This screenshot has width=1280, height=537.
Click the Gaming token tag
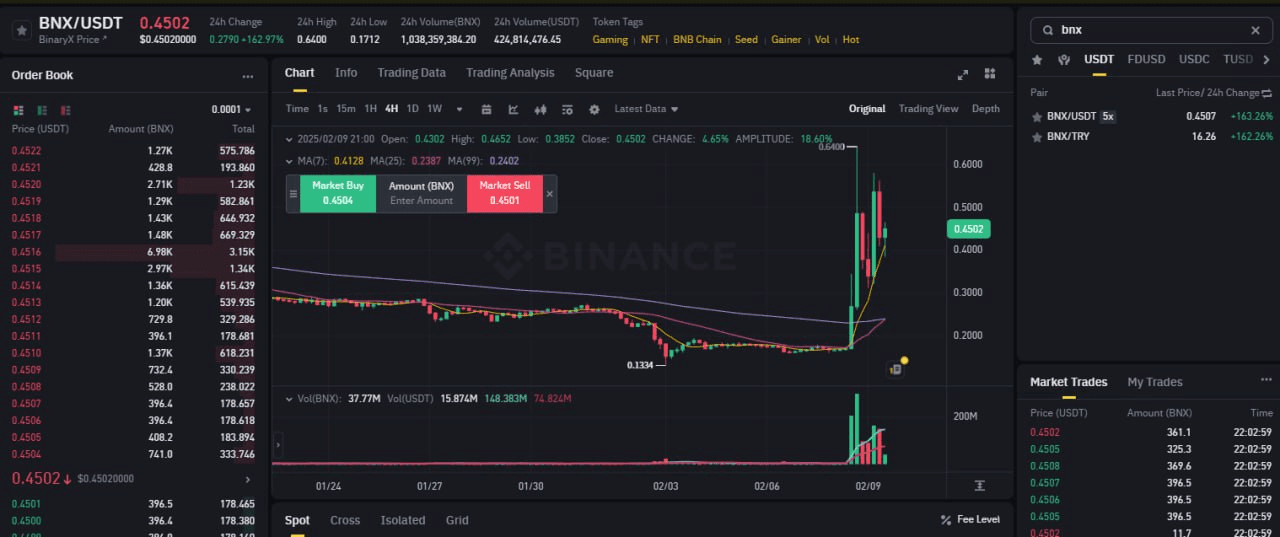(x=610, y=39)
